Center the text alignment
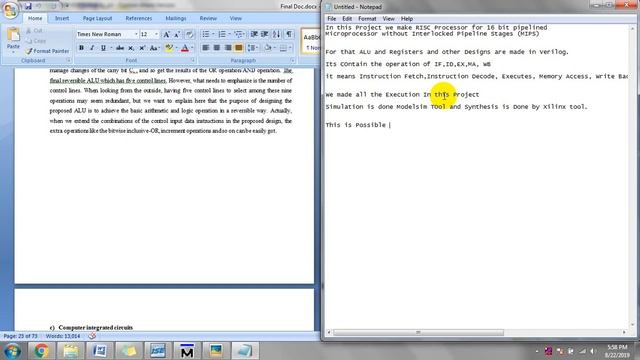Screen dimensions: 640x360 [217, 48]
